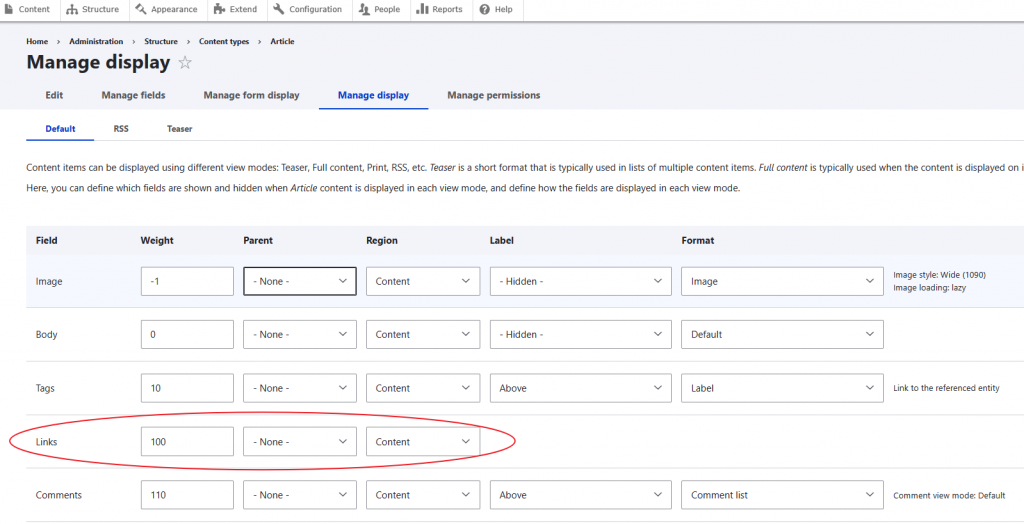This screenshot has height=524, width=1024.
Task: Open the Manage permissions tab
Action: 493,95
